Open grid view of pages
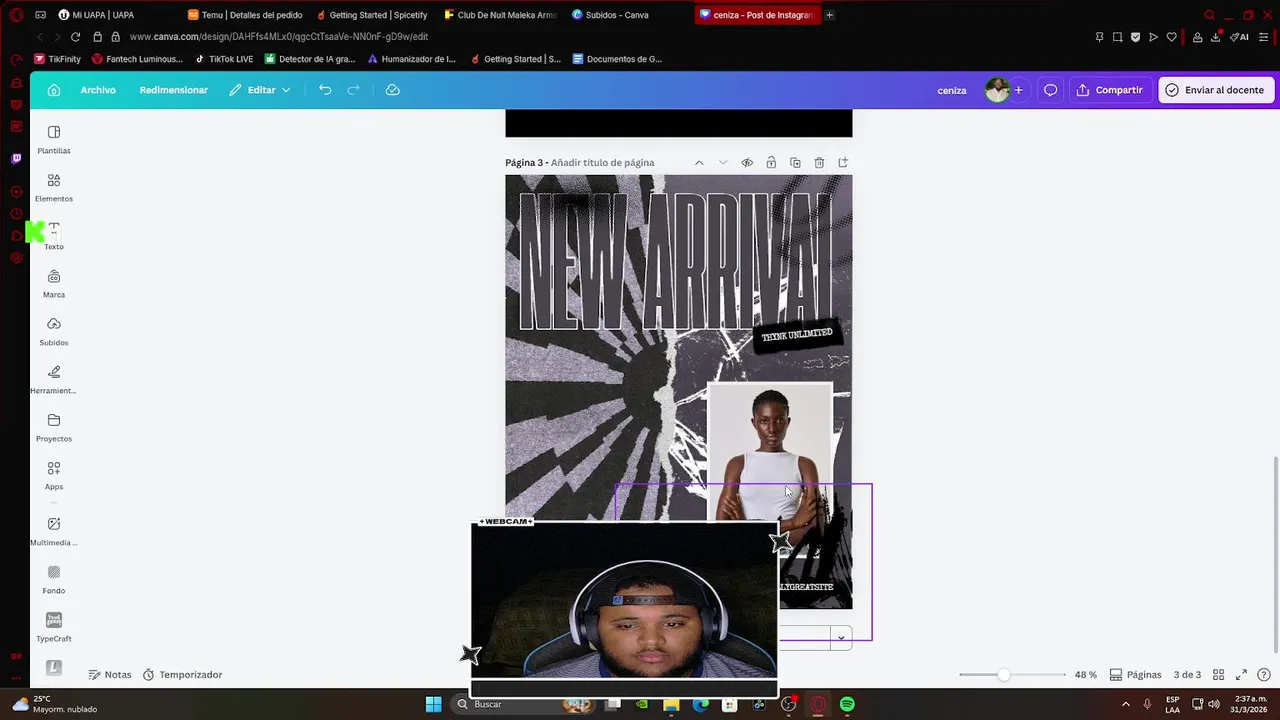1280x720 pixels. pyautogui.click(x=1218, y=675)
